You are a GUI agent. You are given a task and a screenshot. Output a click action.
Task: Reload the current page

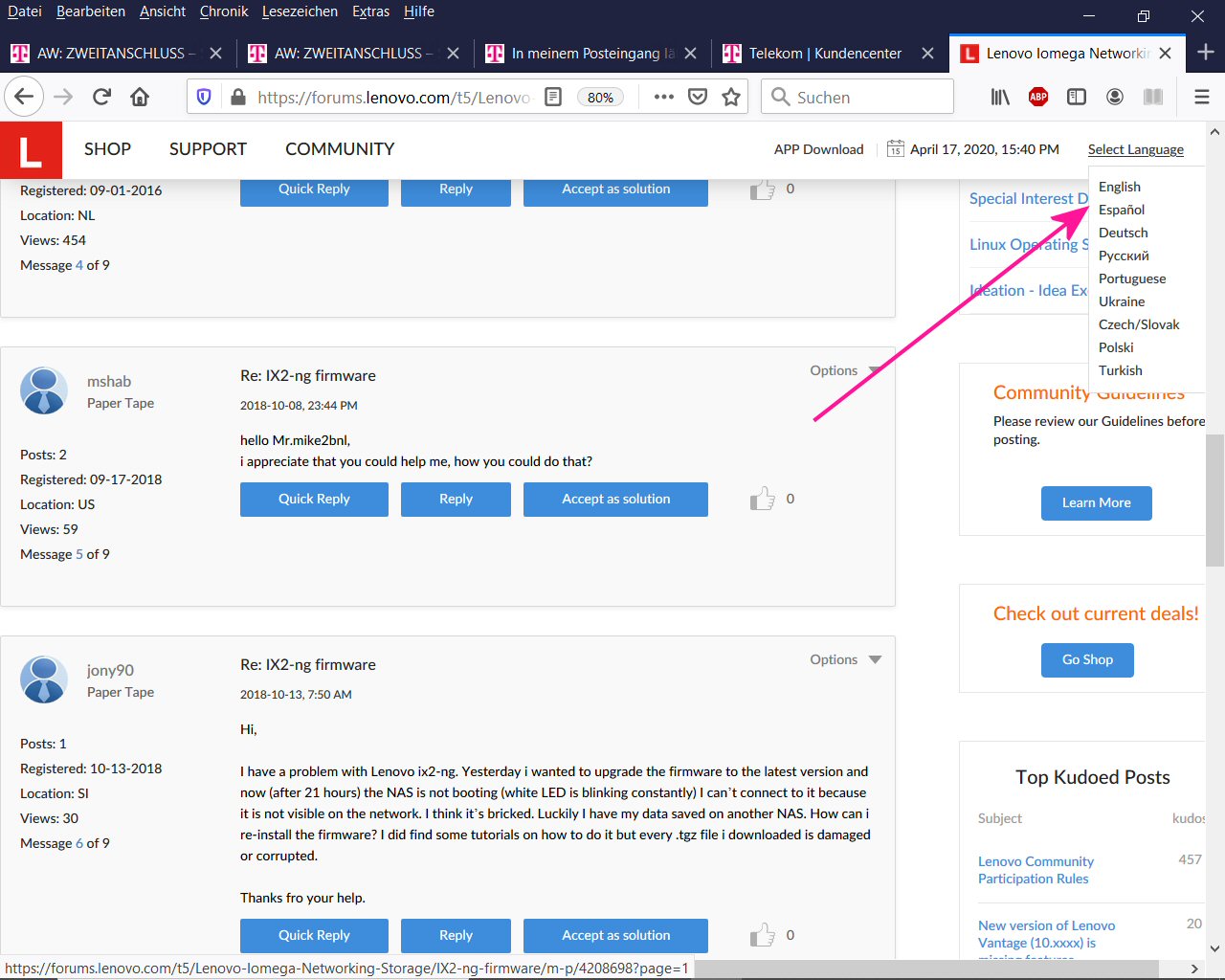click(101, 97)
